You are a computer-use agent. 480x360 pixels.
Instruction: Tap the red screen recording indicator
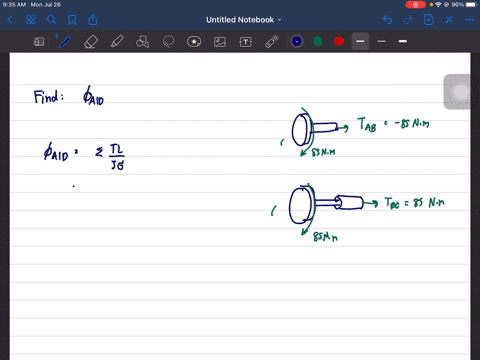tap(415, 5)
